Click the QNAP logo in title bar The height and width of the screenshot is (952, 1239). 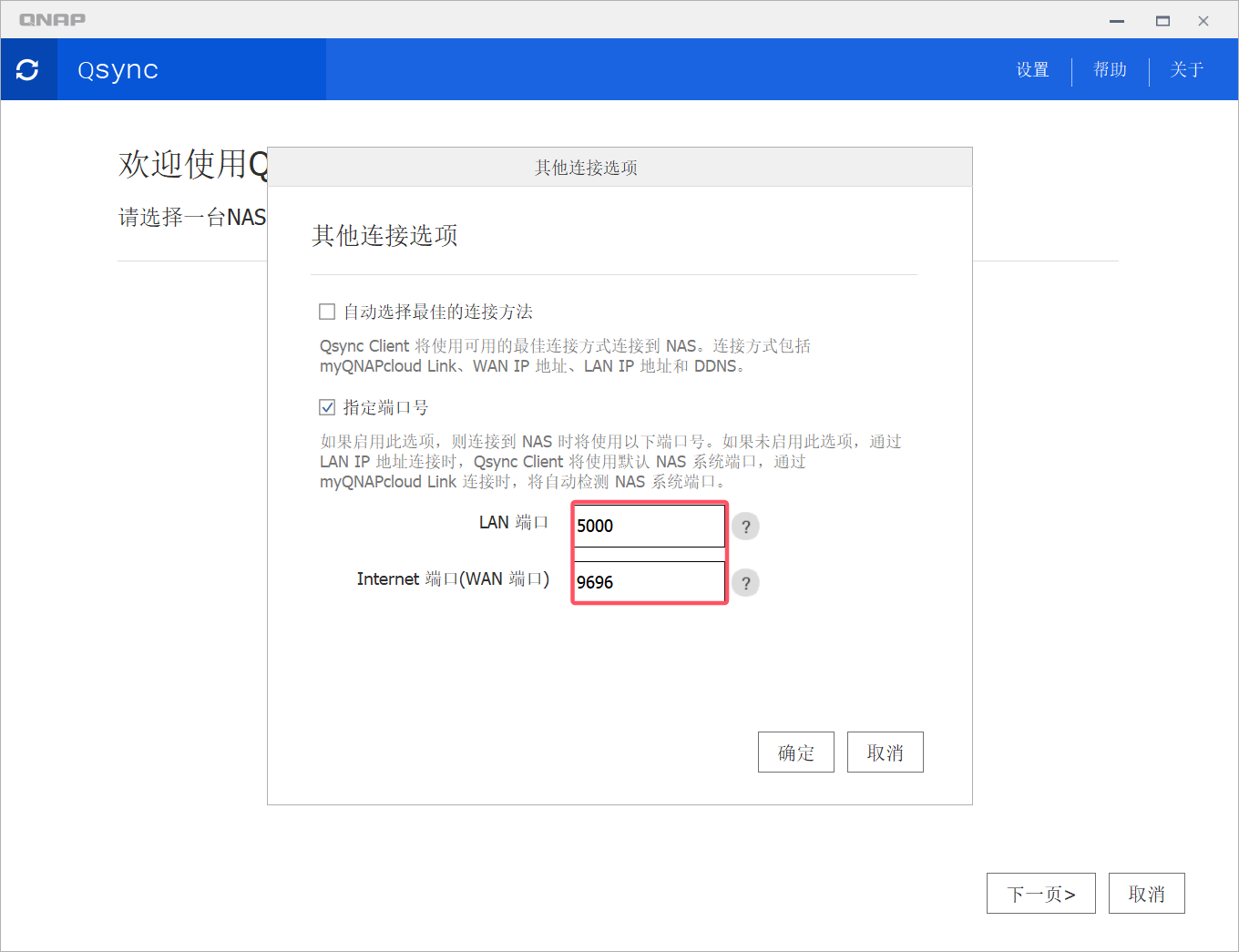pos(52,19)
